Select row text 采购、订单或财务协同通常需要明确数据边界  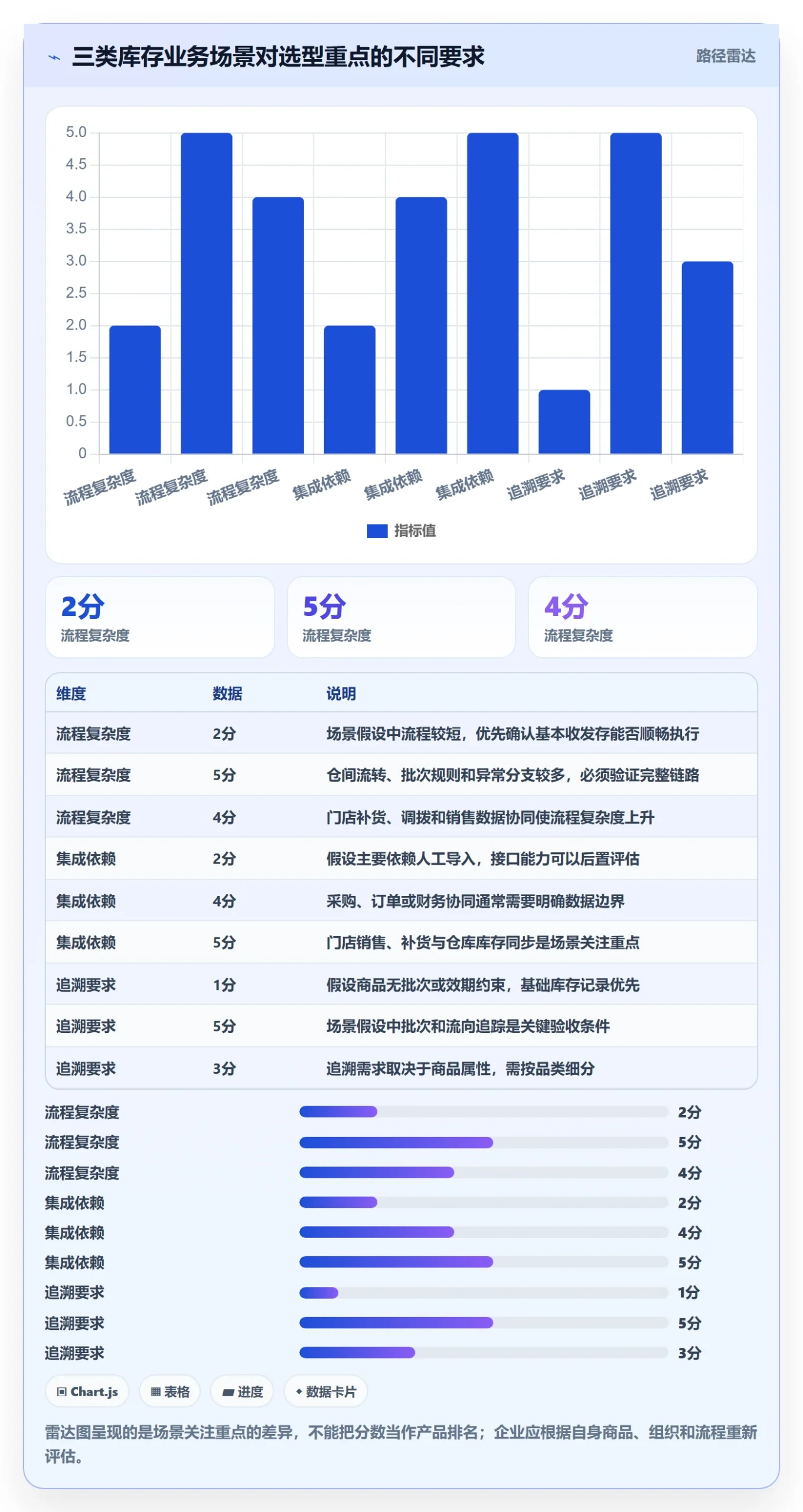click(475, 901)
